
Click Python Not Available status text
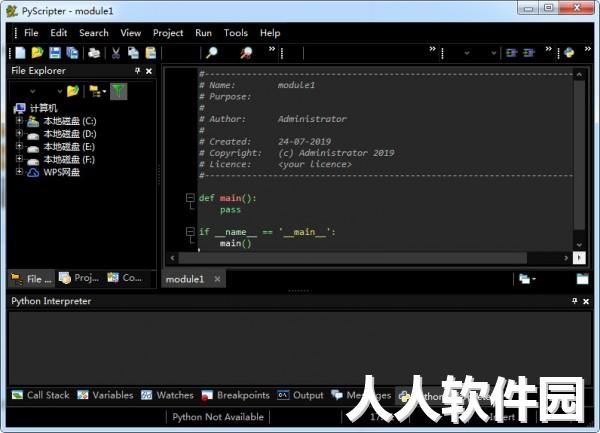click(218, 417)
